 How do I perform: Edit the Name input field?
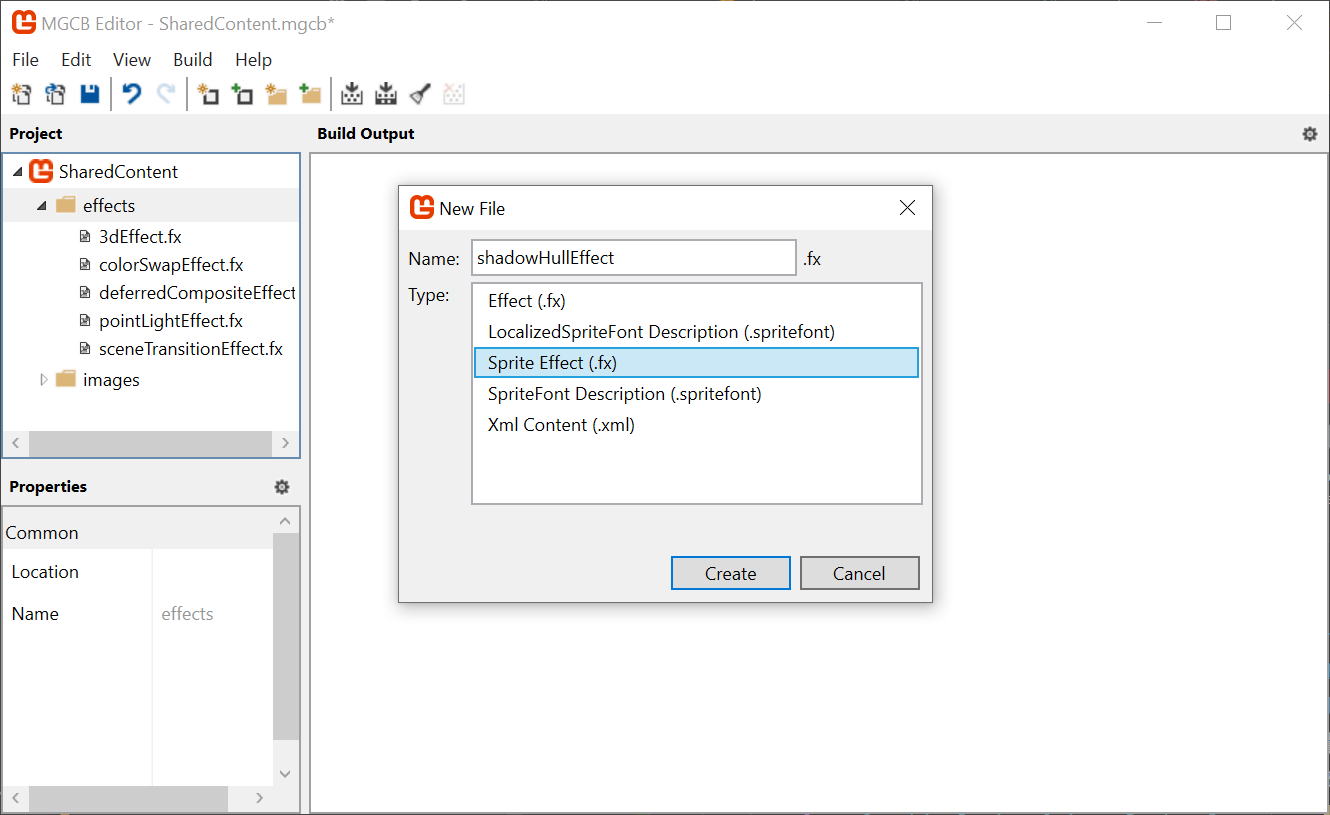point(633,257)
